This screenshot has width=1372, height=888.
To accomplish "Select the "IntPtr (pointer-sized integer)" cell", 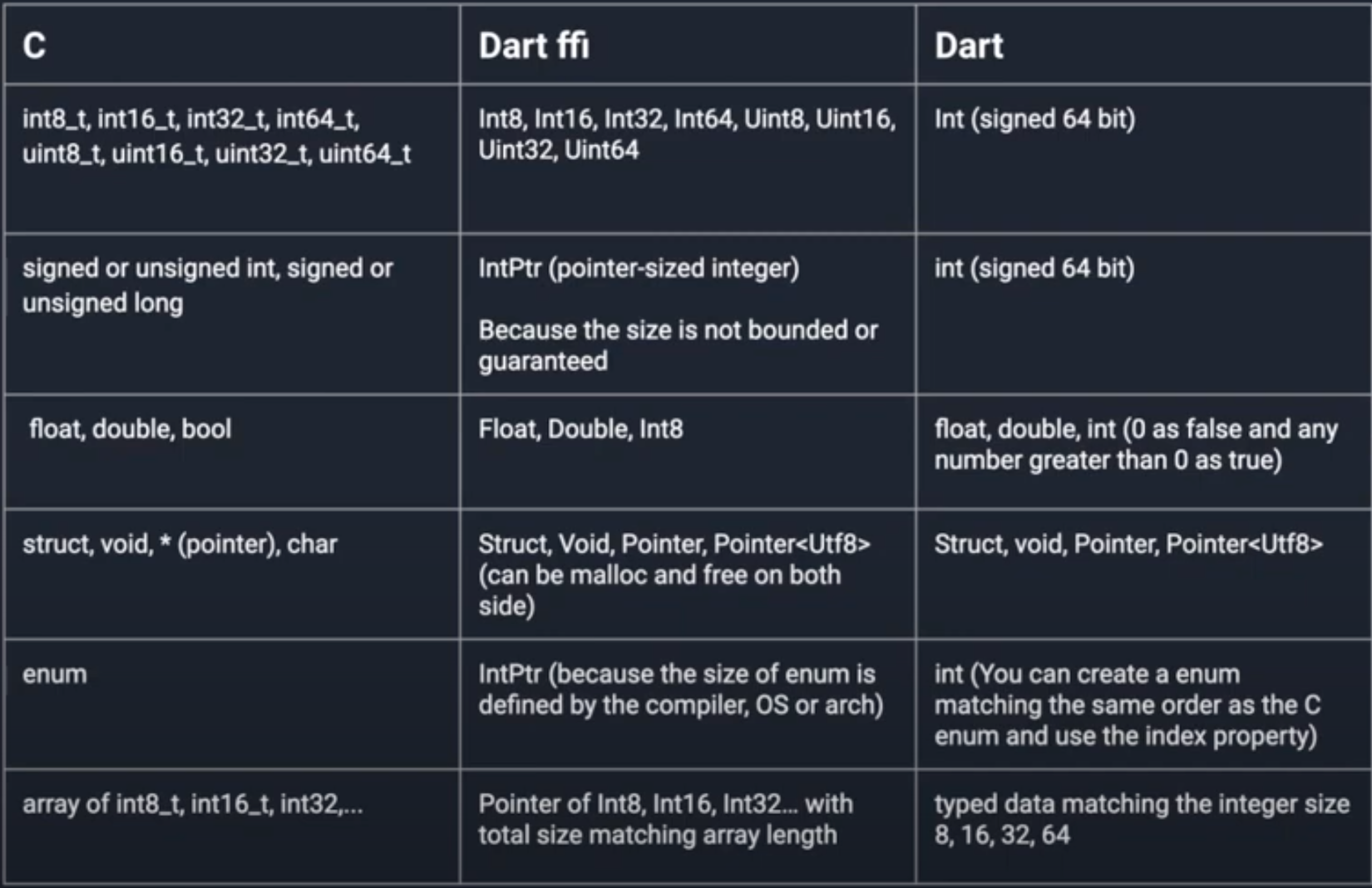I will coord(639,269).
